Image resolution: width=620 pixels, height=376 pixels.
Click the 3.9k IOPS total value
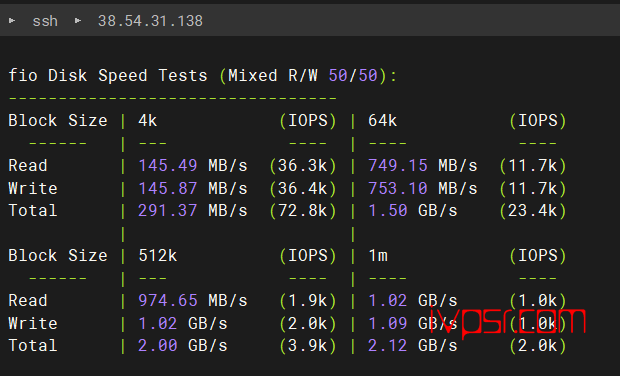point(308,346)
